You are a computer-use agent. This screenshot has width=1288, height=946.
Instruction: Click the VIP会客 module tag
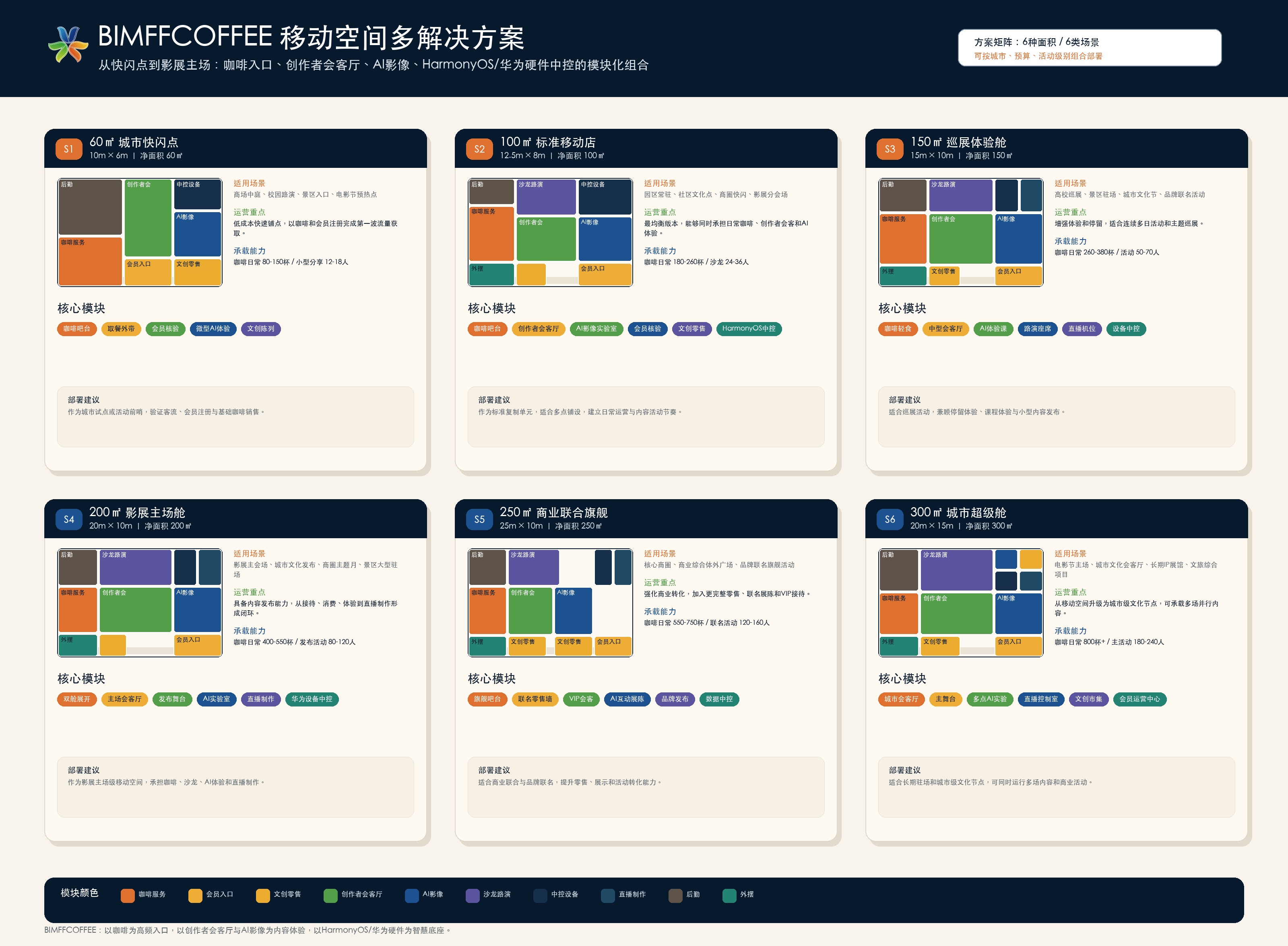pos(582,699)
